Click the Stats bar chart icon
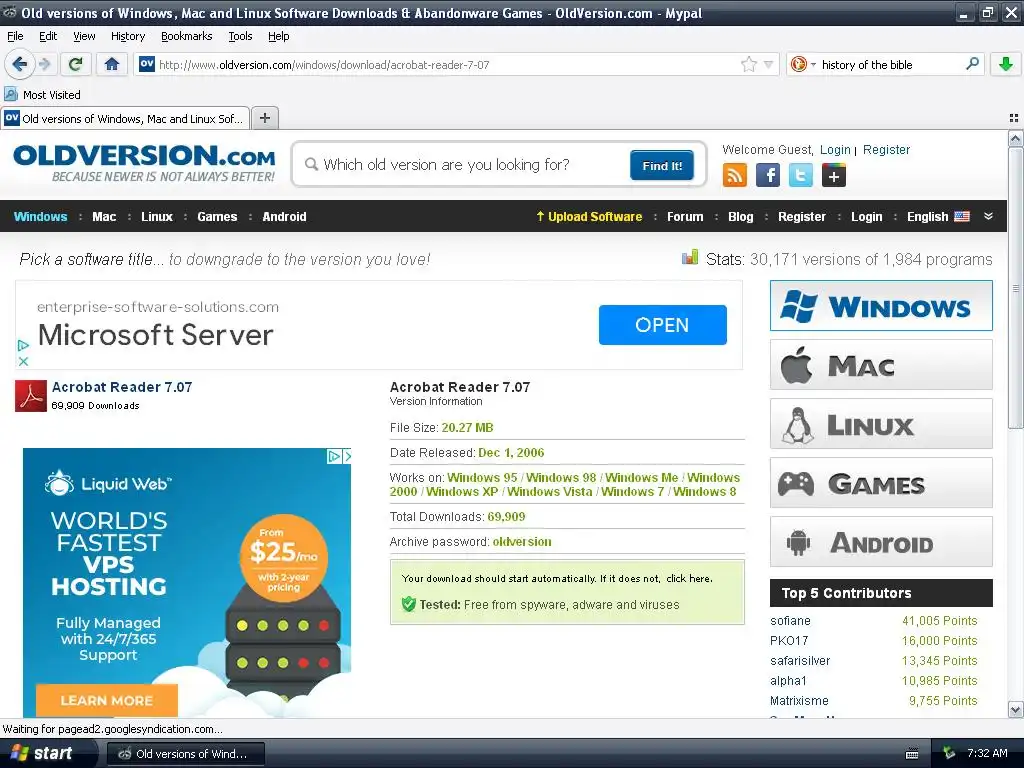Viewport: 1024px width, 768px height. pyautogui.click(x=690, y=257)
